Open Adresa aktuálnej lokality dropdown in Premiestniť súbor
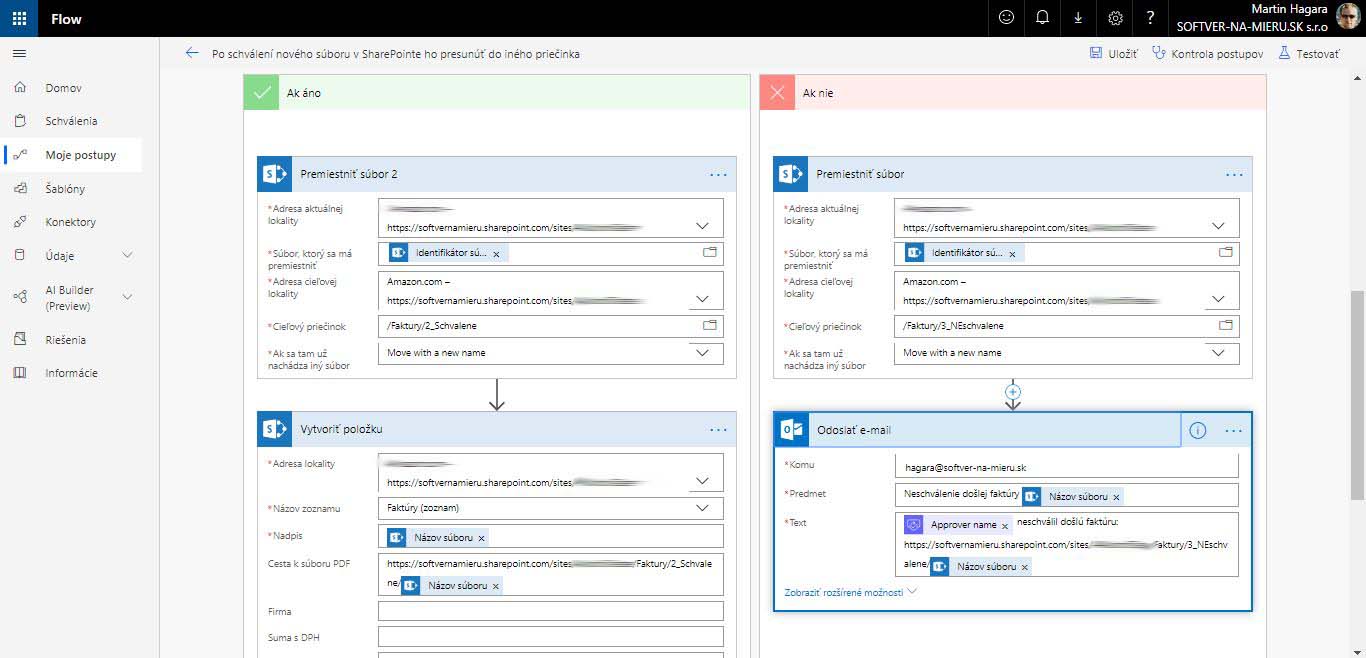Screen dimensions: 1366x658 (1217, 226)
